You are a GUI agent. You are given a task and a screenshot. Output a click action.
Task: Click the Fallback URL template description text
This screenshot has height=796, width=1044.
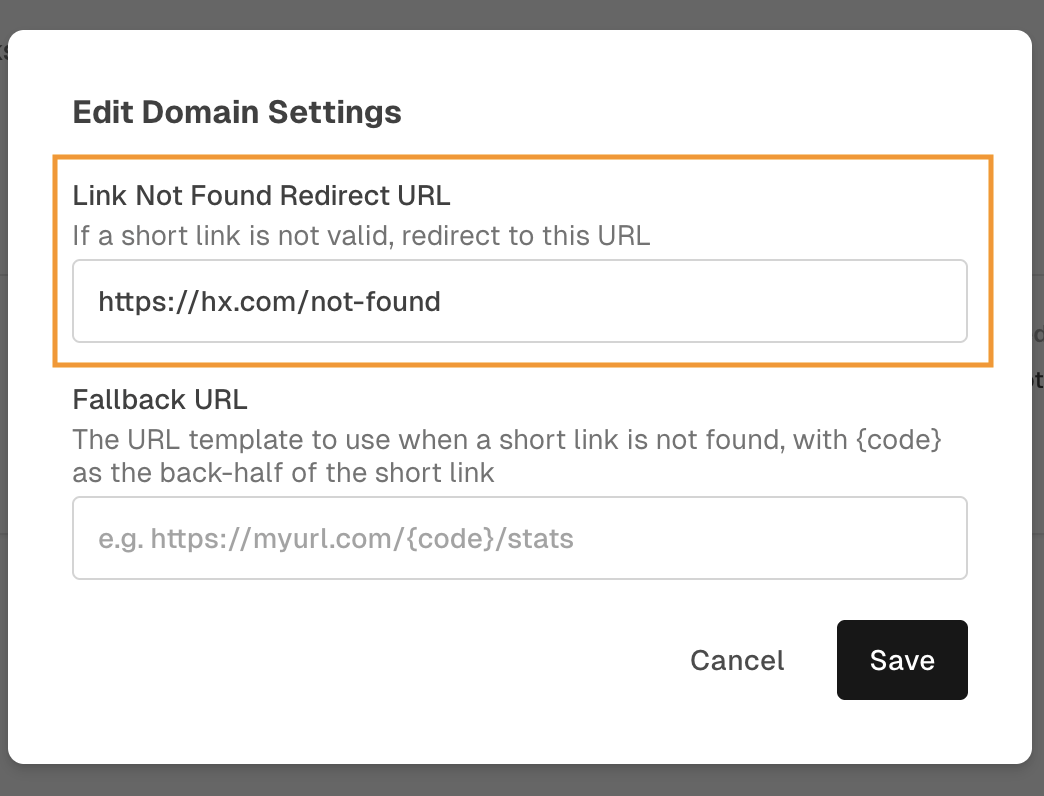[x=507, y=456]
